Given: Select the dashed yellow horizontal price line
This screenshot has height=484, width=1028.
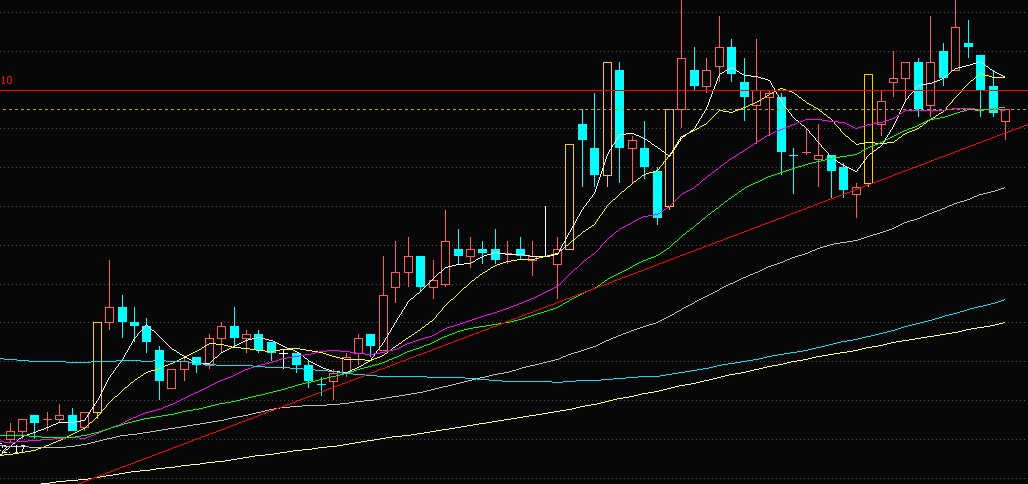Looking at the screenshot, I should coord(514,110).
